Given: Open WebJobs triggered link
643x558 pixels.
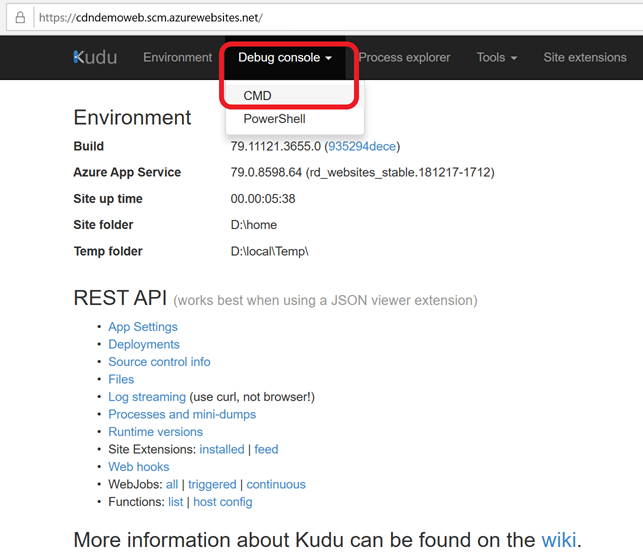Looking at the screenshot, I should point(212,485).
